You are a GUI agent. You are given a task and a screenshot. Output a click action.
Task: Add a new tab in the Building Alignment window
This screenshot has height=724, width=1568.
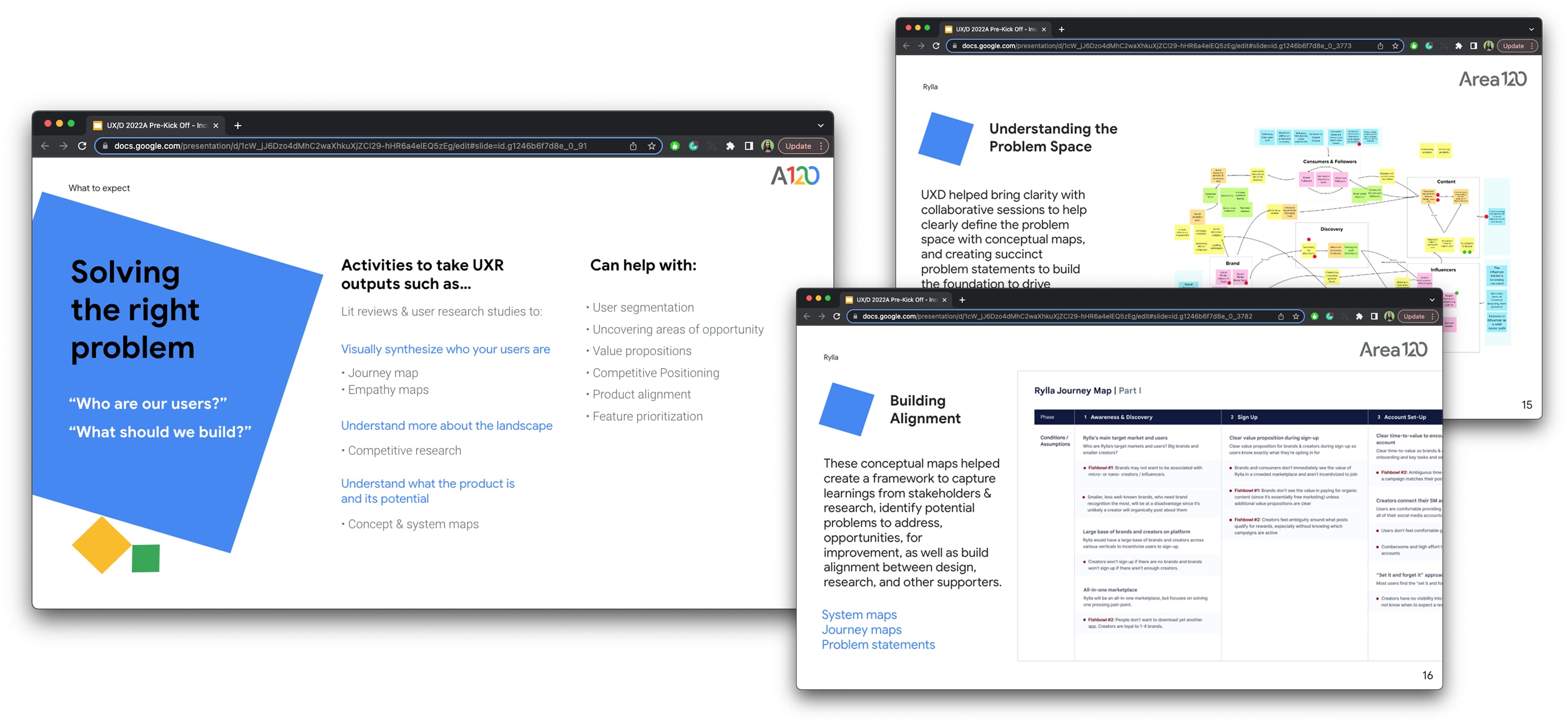[x=962, y=300]
